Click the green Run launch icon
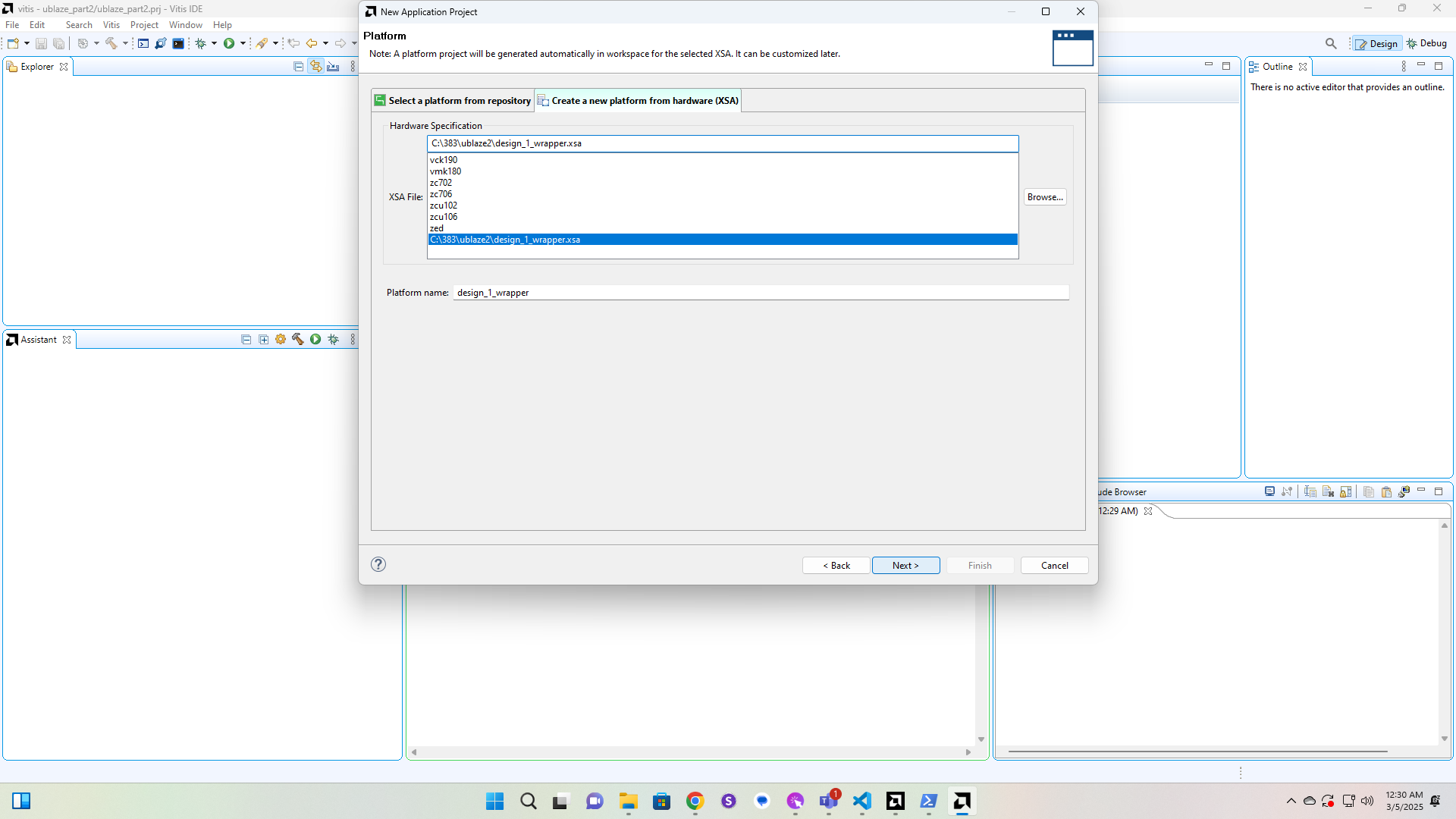1456x819 pixels. point(229,43)
